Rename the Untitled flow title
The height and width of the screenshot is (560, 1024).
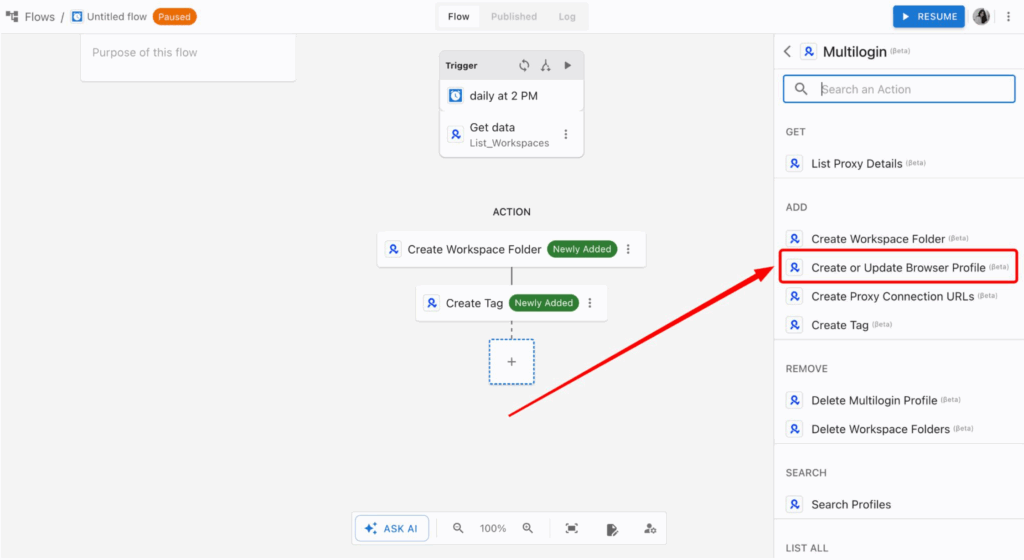point(117,17)
